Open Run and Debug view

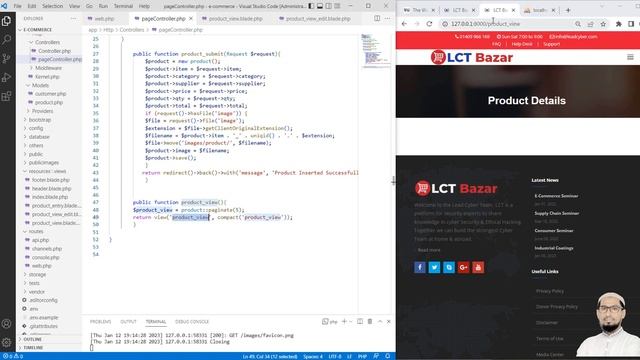7,78
